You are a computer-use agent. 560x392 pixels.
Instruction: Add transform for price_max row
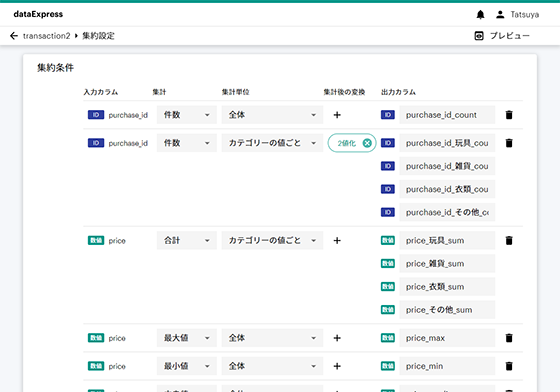337,338
